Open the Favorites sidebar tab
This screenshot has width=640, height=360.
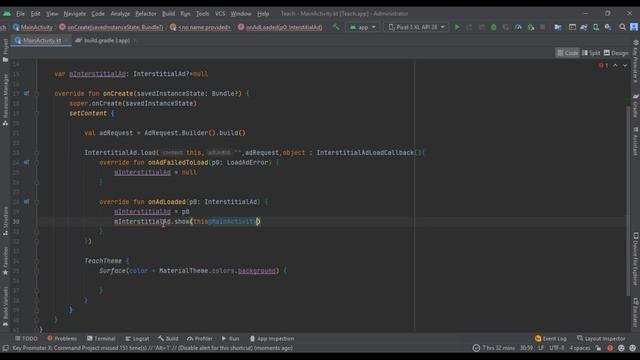point(5,260)
